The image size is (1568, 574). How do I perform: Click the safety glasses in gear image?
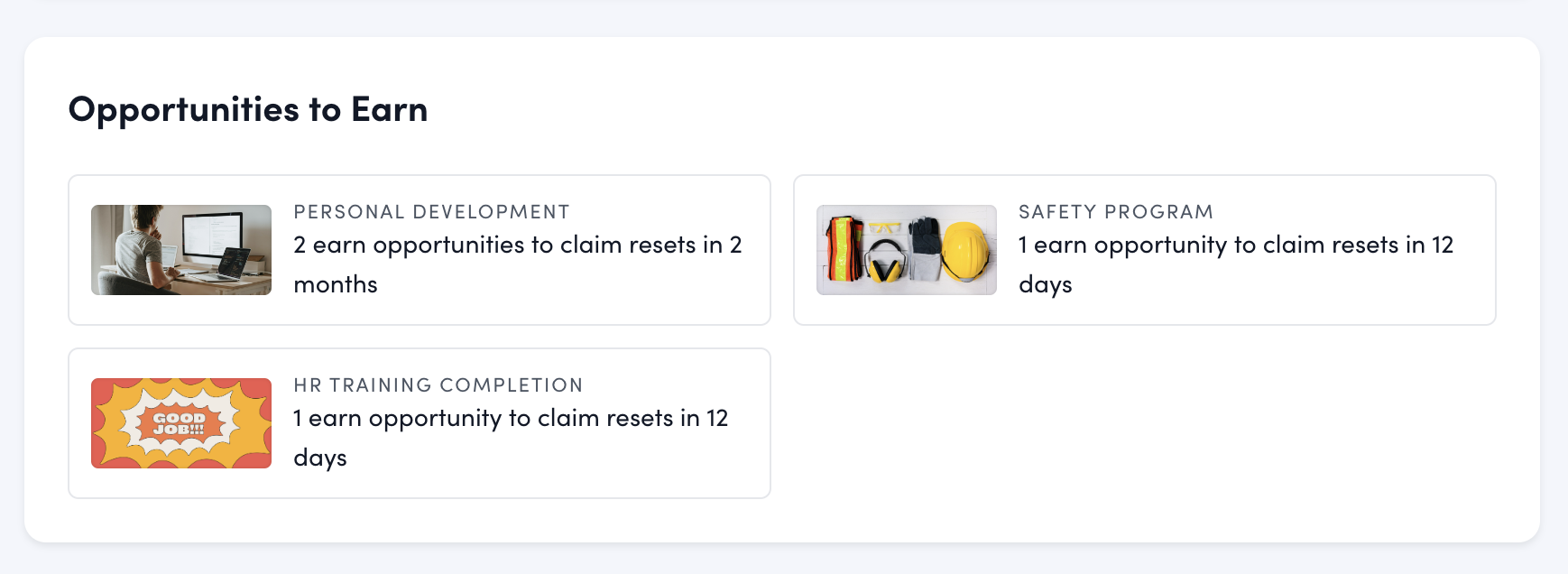(885, 227)
